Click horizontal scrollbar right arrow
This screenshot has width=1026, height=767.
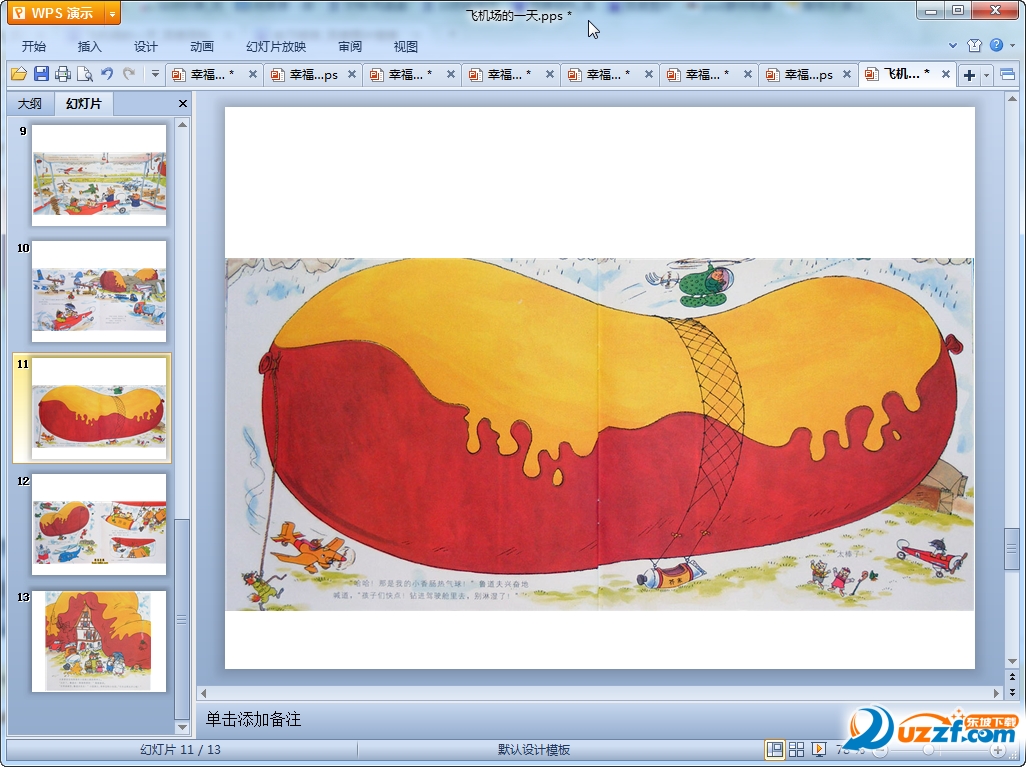tap(997, 693)
